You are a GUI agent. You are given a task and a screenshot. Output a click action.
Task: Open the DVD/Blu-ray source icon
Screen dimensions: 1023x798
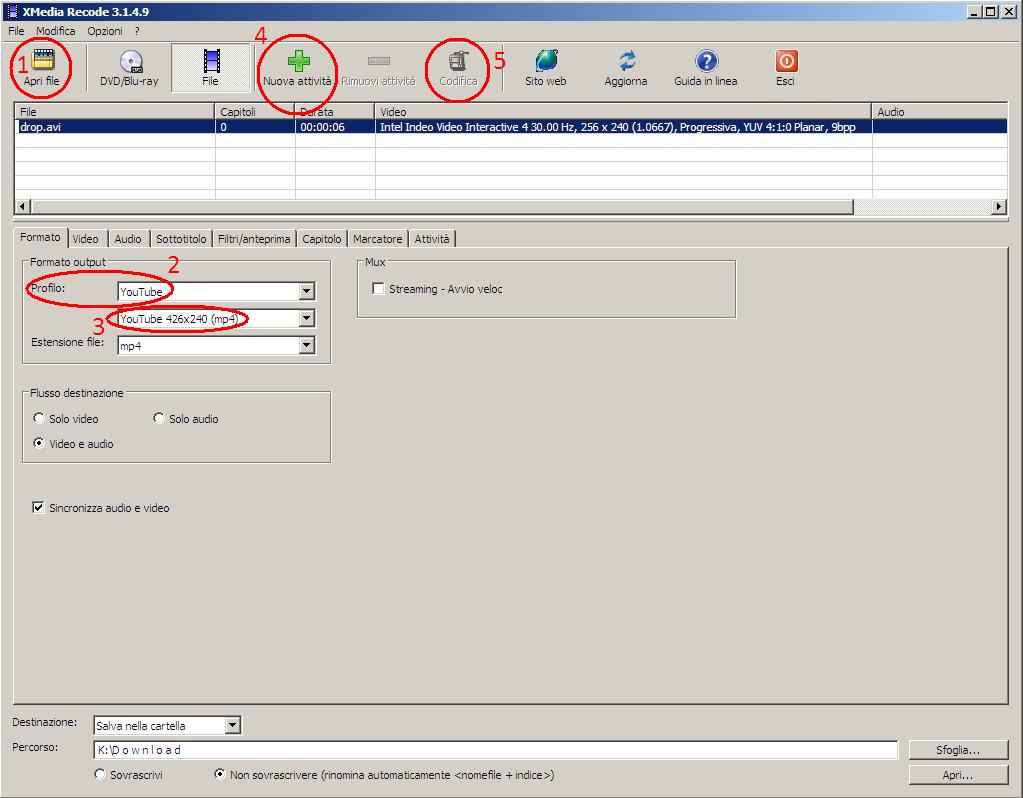pyautogui.click(x=129, y=63)
